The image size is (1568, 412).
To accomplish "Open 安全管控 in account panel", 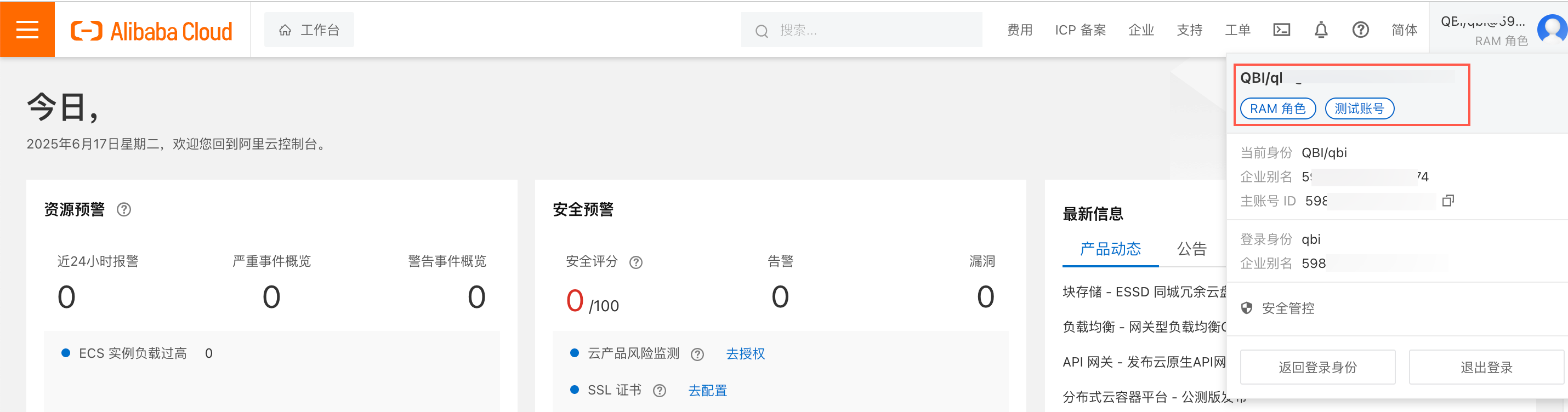I will (1287, 308).
